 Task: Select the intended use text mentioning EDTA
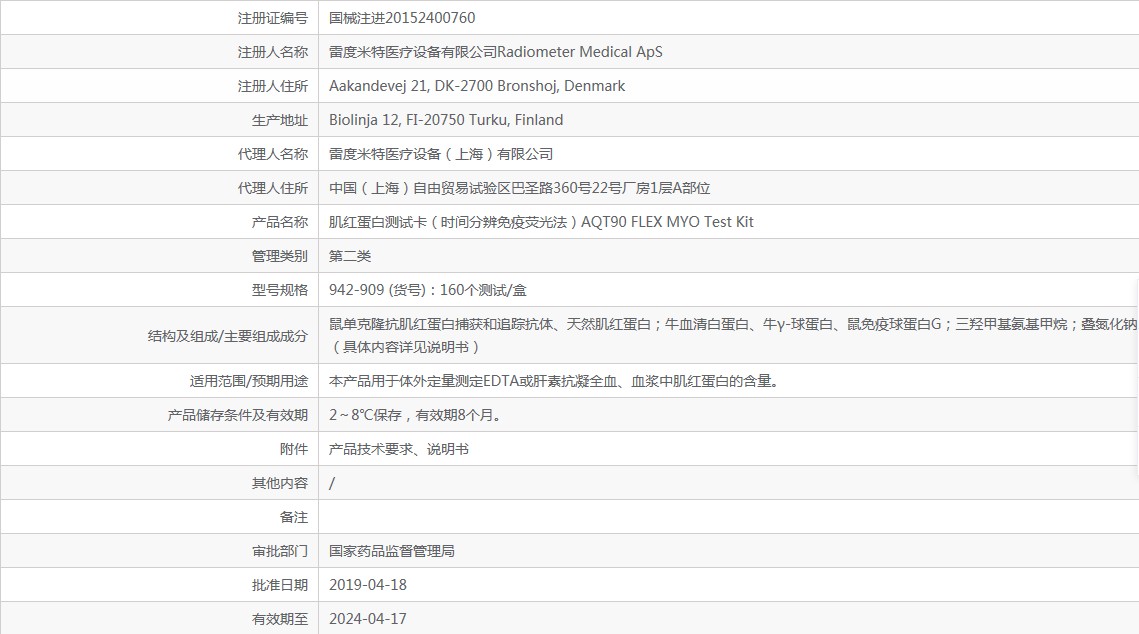pyautogui.click(x=554, y=381)
